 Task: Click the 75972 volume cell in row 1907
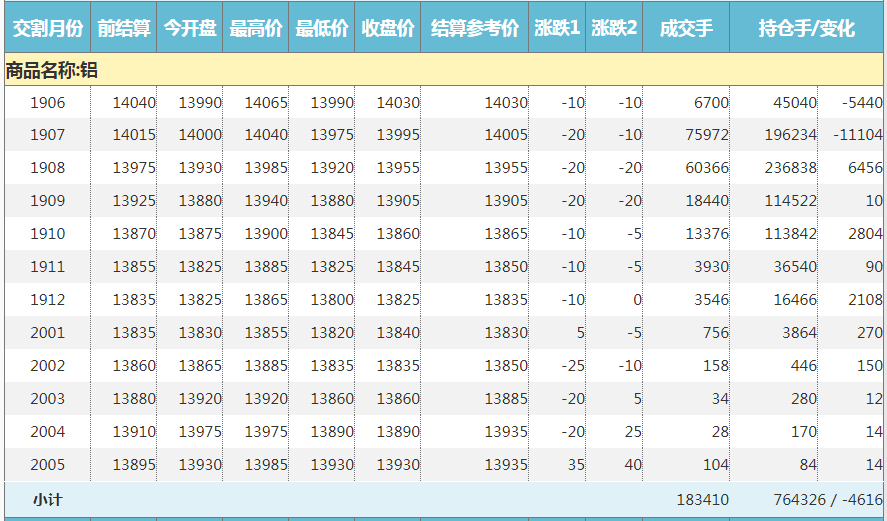707,135
